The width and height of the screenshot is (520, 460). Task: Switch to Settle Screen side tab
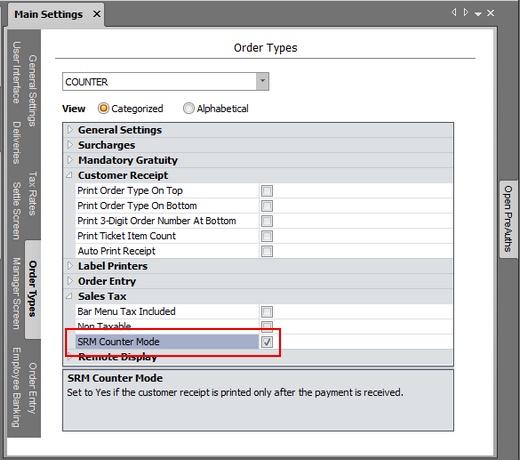(x=16, y=211)
